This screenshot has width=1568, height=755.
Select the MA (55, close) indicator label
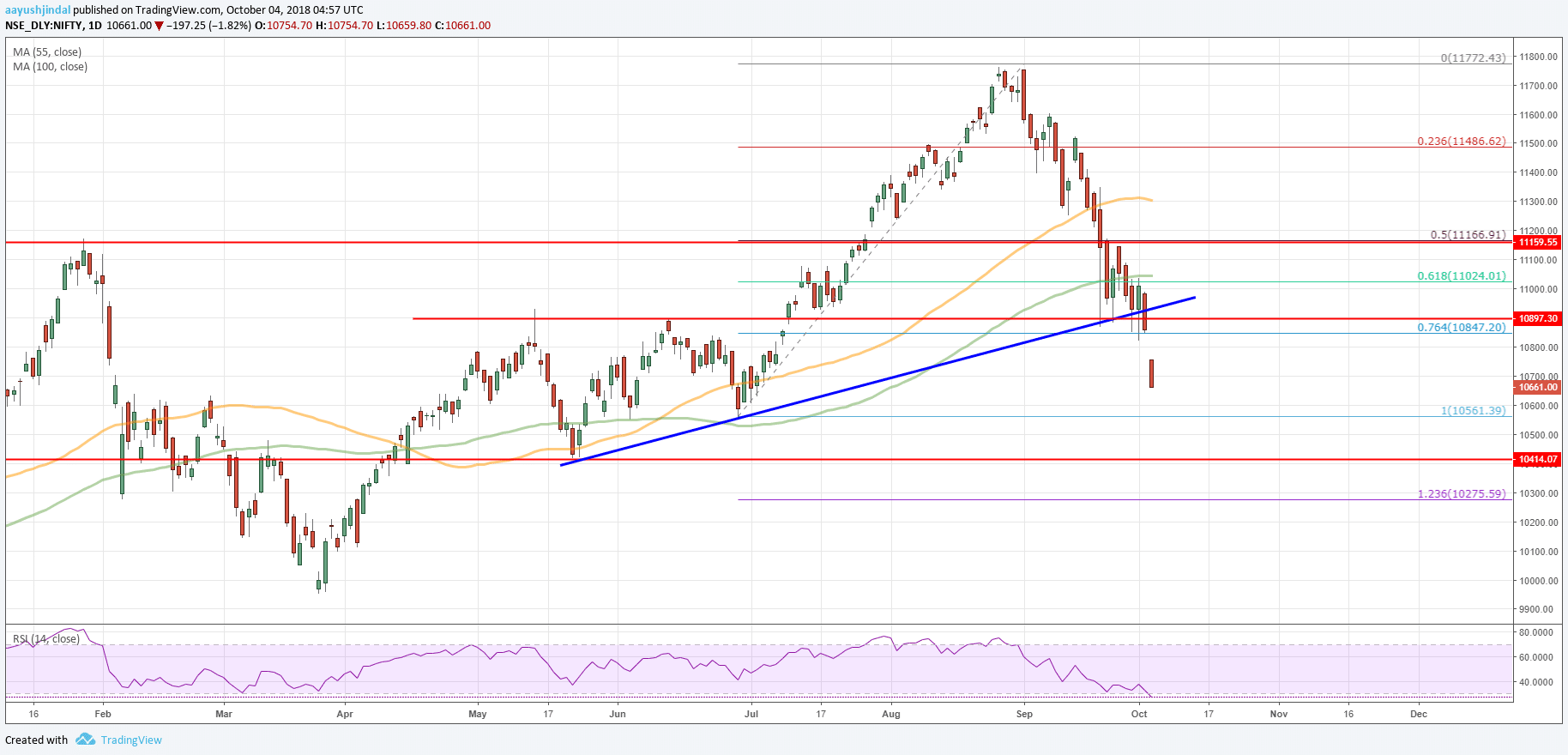pyautogui.click(x=47, y=52)
